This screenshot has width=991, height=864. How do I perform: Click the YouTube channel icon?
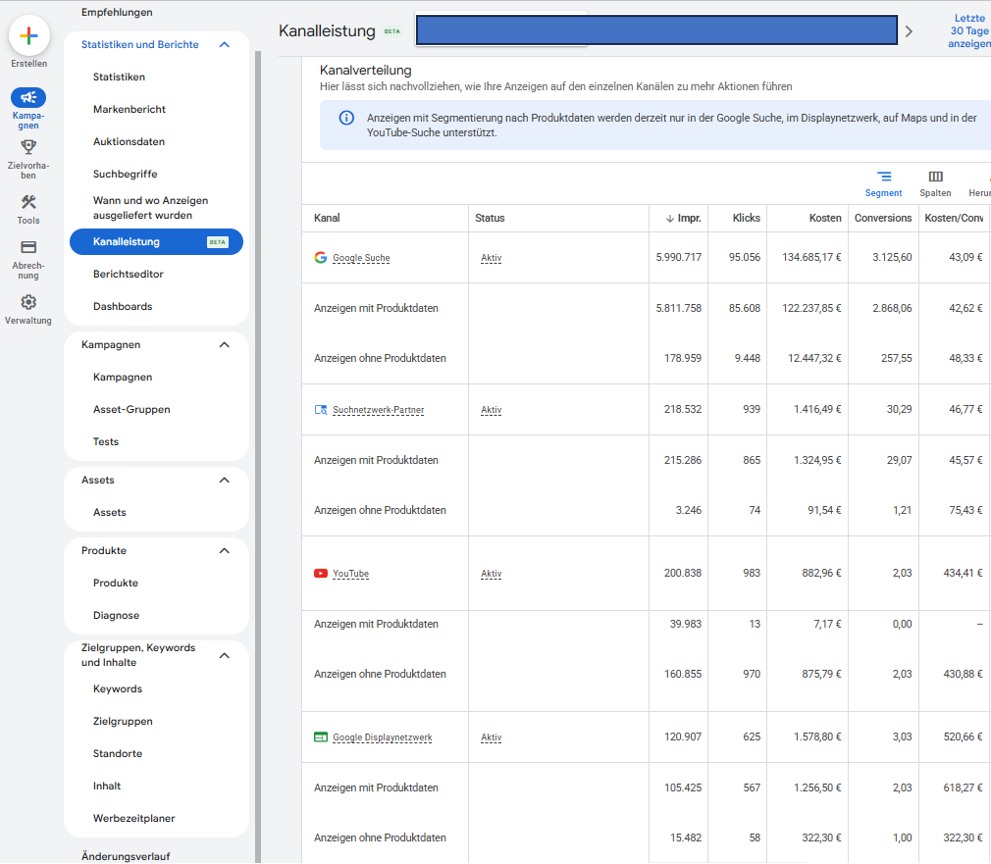point(321,573)
